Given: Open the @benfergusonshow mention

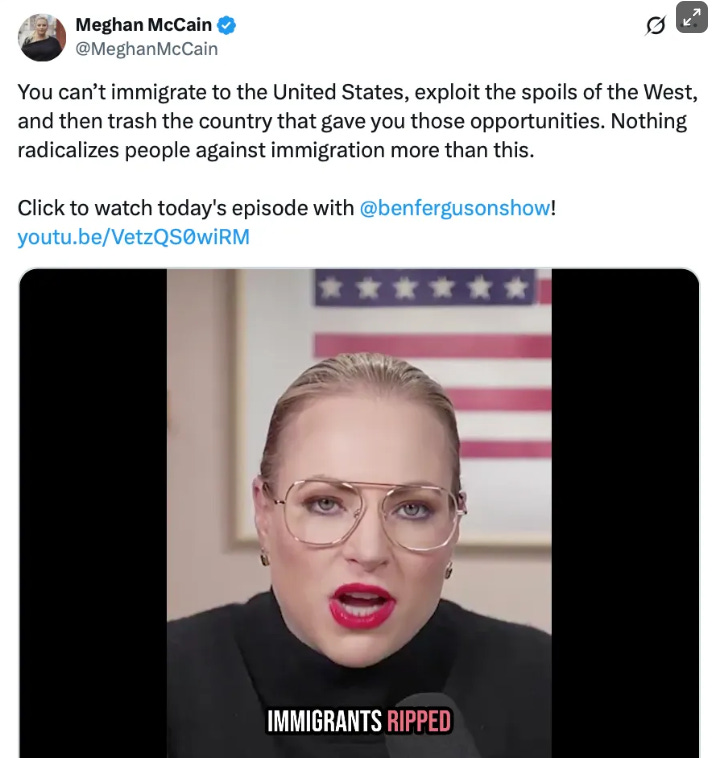Looking at the screenshot, I should 455,208.
